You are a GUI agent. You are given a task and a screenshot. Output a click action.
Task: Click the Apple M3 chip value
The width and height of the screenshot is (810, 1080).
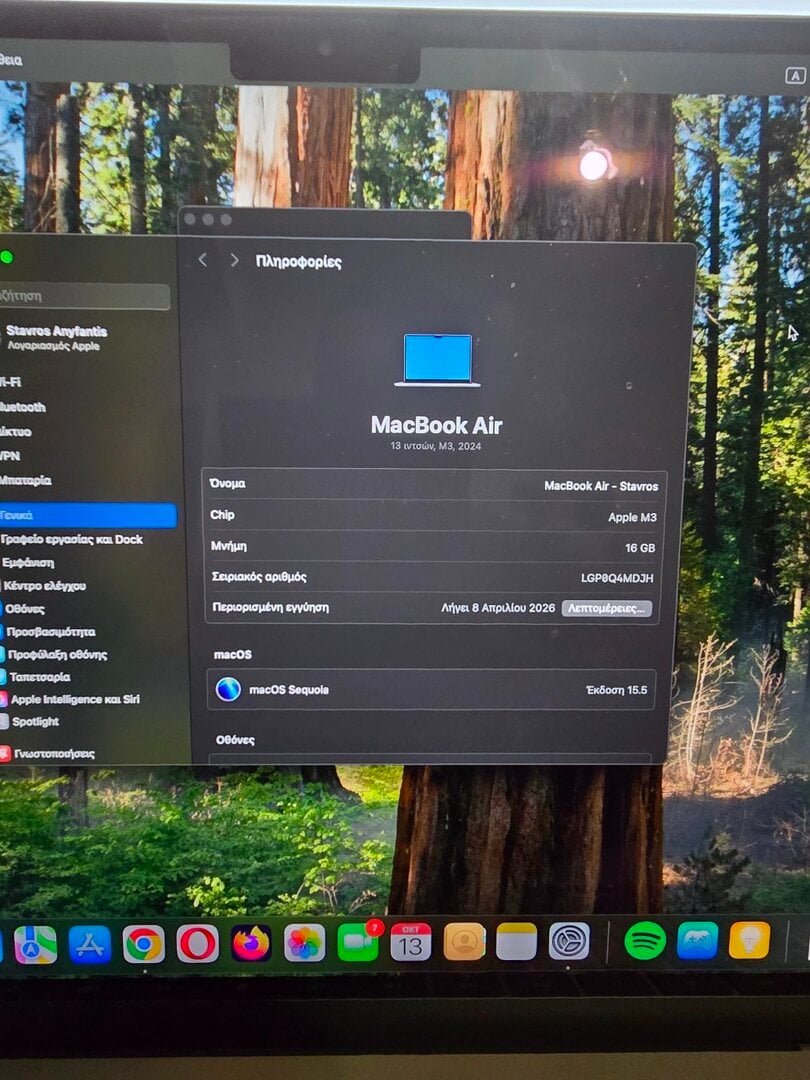(632, 517)
